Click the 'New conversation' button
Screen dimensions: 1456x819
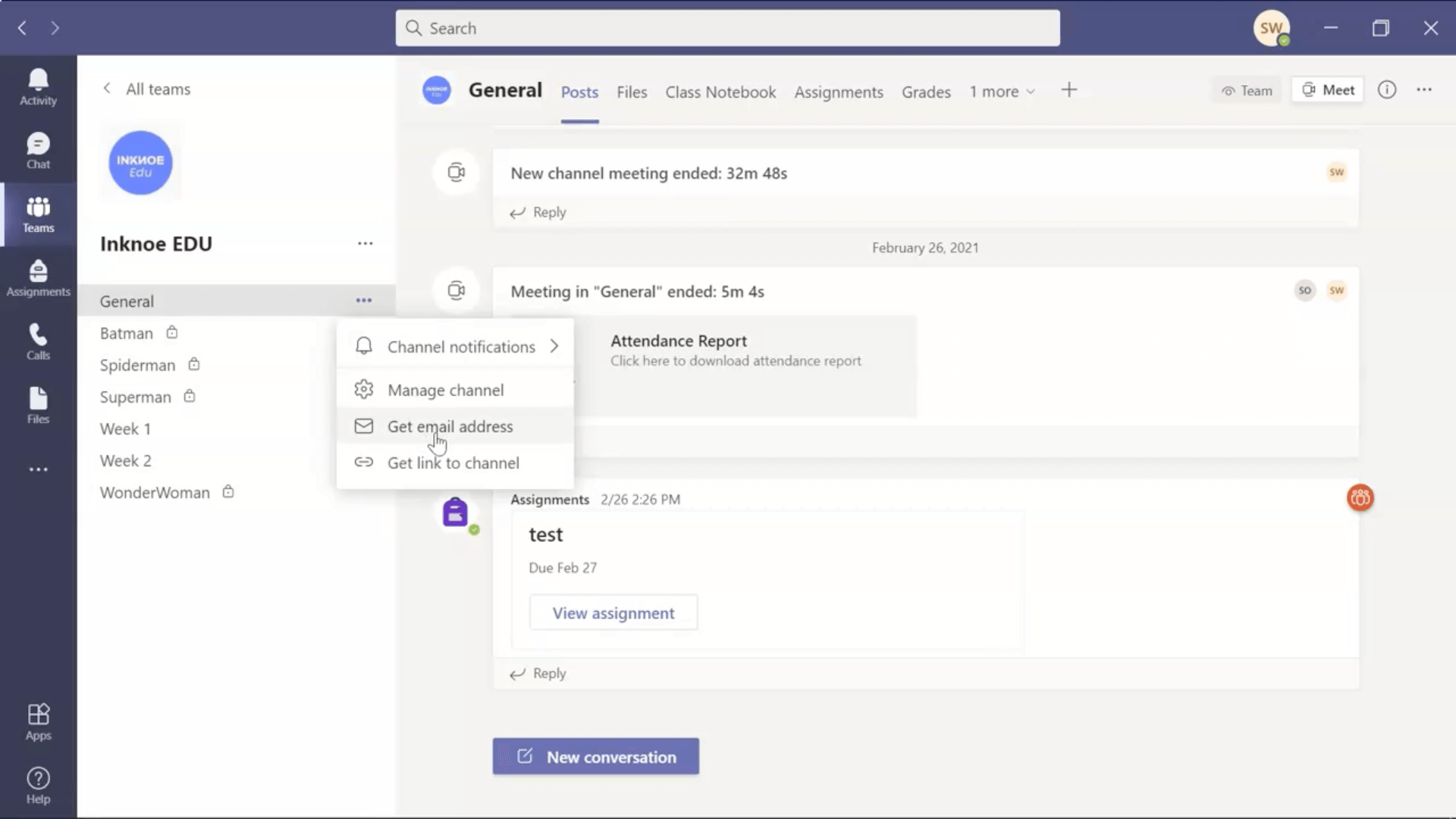596,757
